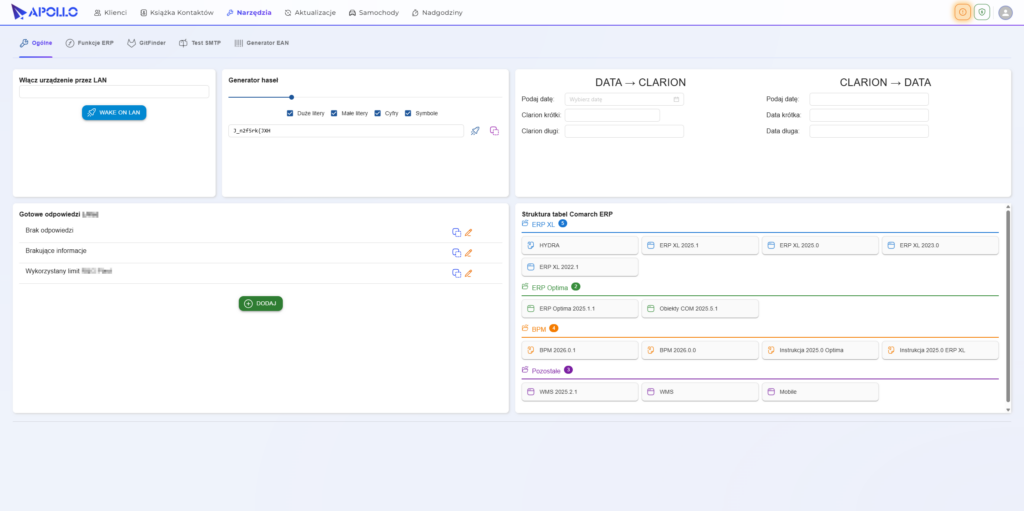Open the 'Wybierz datę' date picker field
This screenshot has width=1024, height=511.
point(624,99)
